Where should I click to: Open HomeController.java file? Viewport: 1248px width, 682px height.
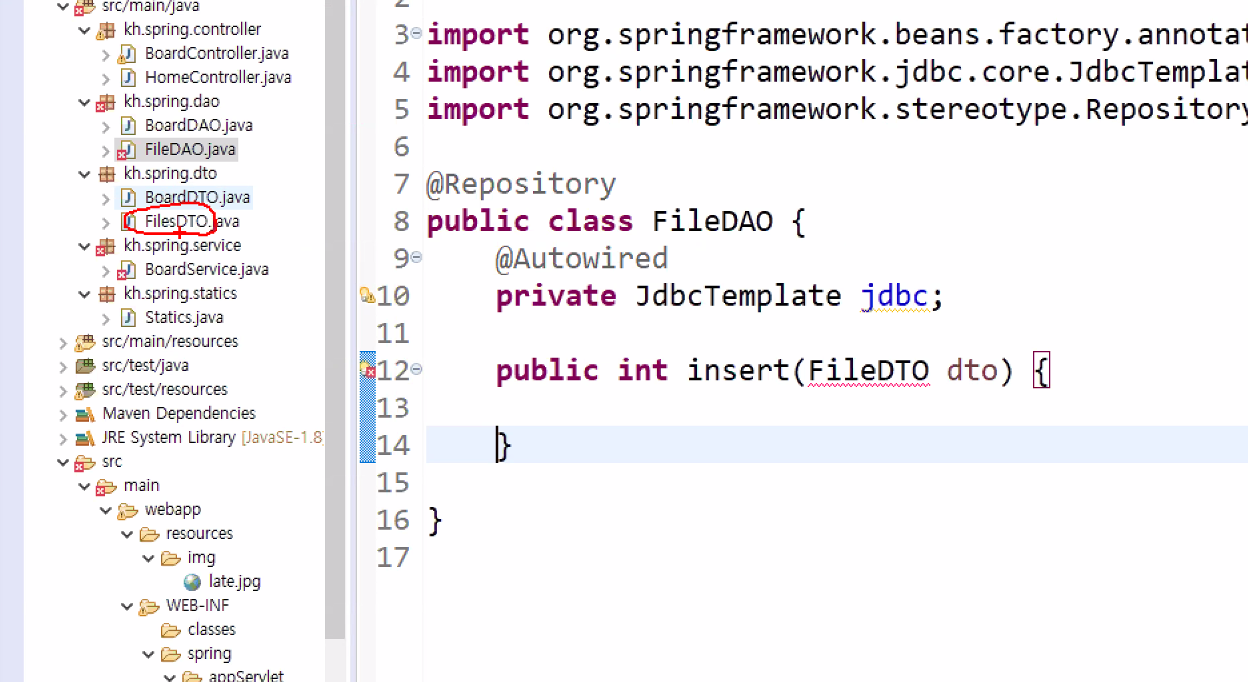click(218, 77)
